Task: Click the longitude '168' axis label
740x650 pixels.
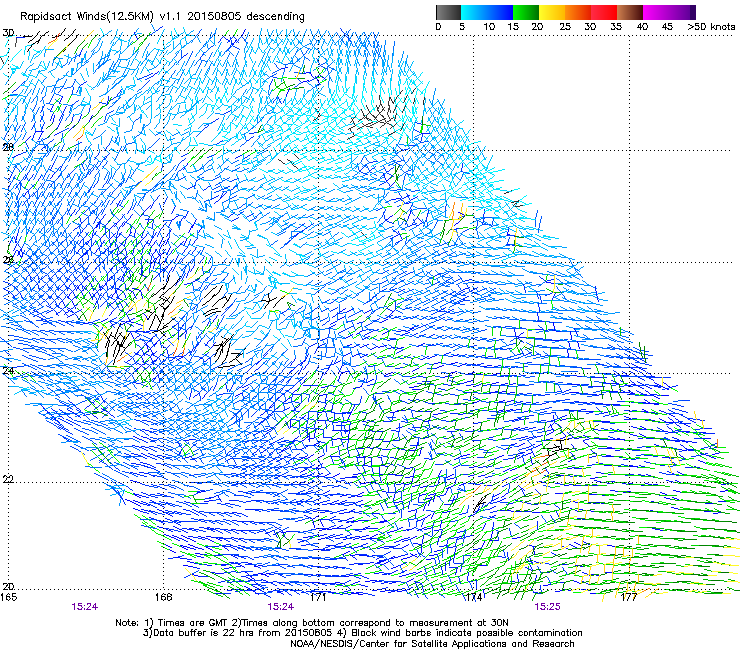Action: [163, 597]
